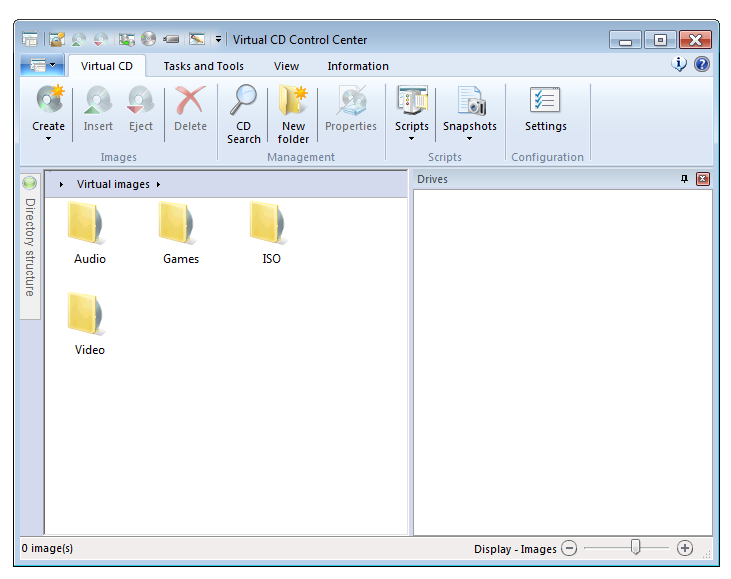Click quick-access insert disc icon

79,40
